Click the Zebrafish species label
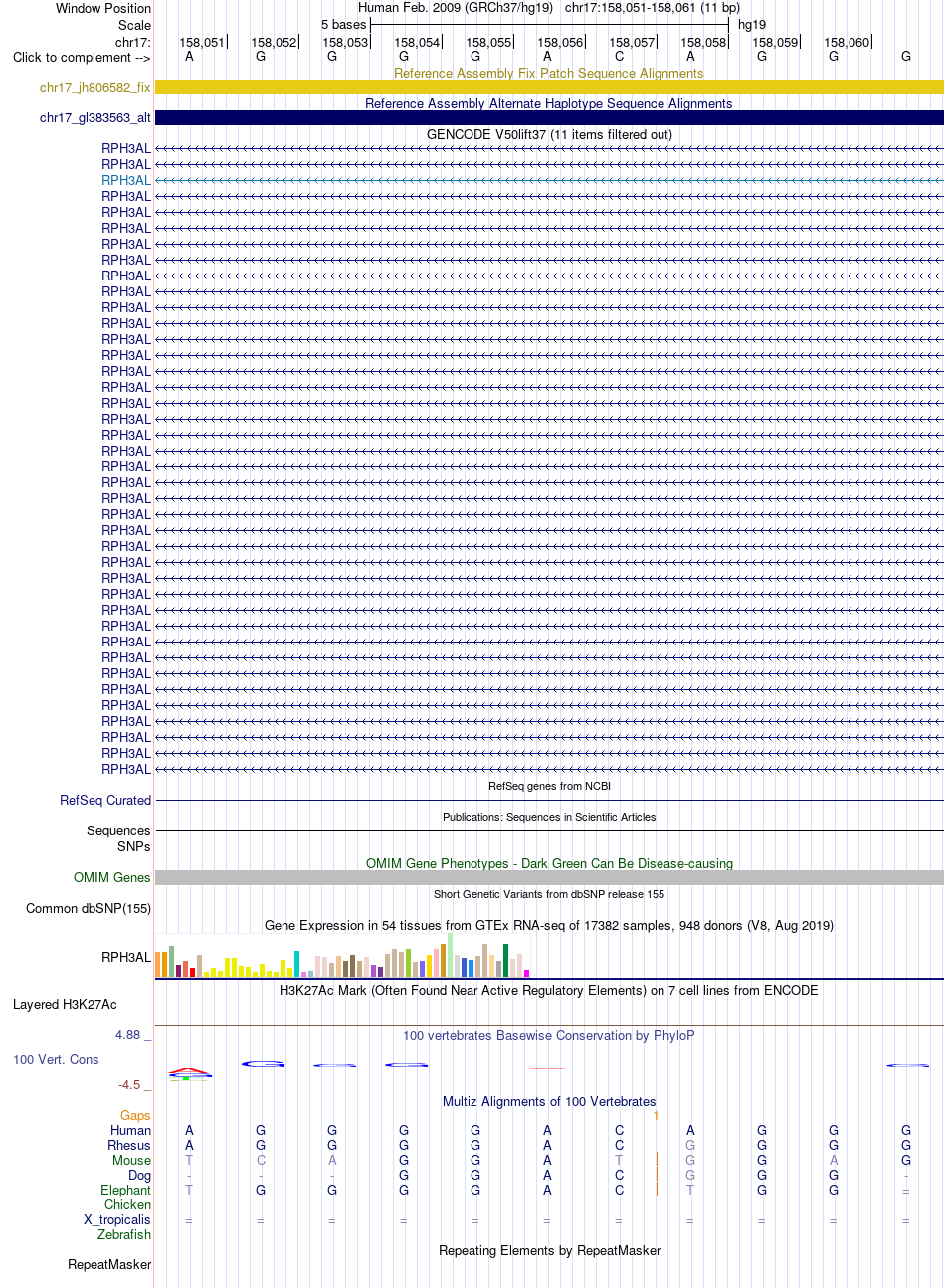The height and width of the screenshot is (1288, 945). pyautogui.click(x=124, y=1234)
